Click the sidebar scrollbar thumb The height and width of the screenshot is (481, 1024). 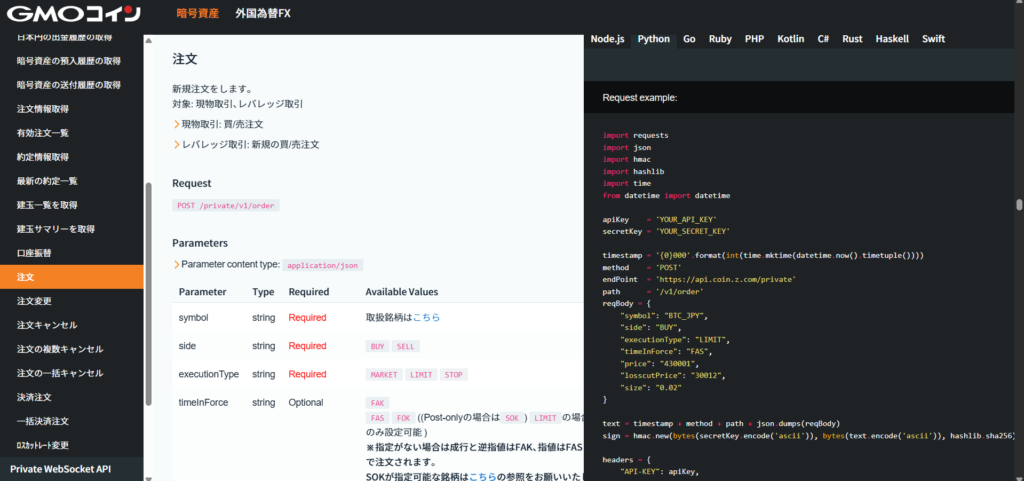(x=148, y=294)
